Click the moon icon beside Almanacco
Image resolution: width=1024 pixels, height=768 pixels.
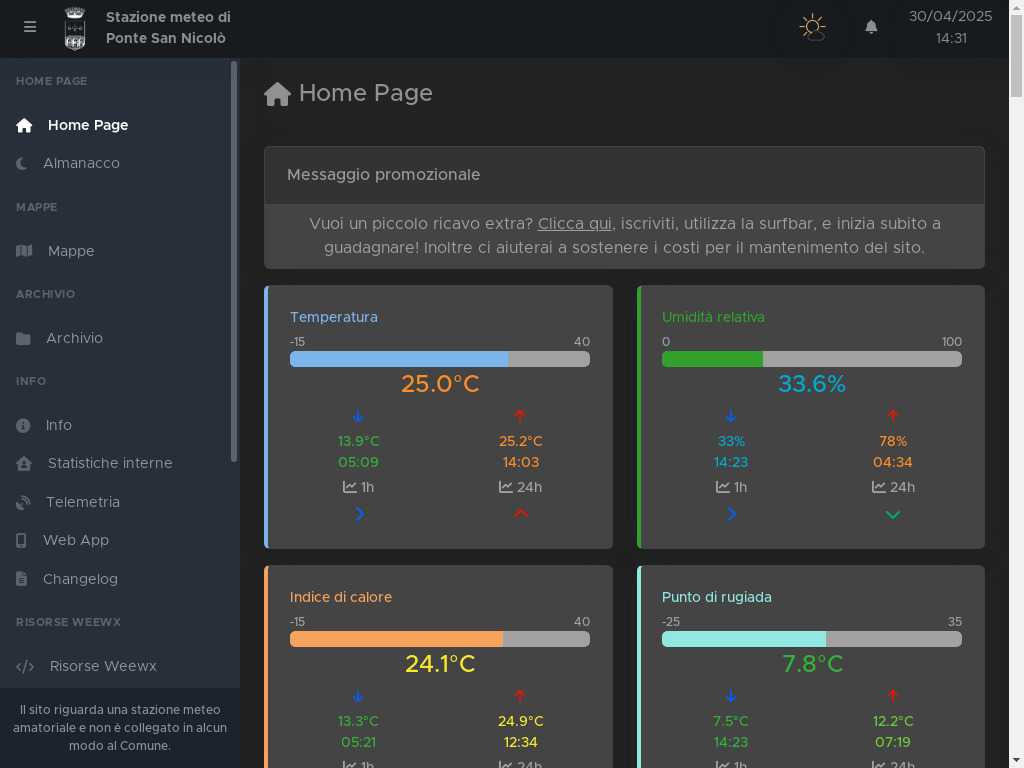click(22, 163)
